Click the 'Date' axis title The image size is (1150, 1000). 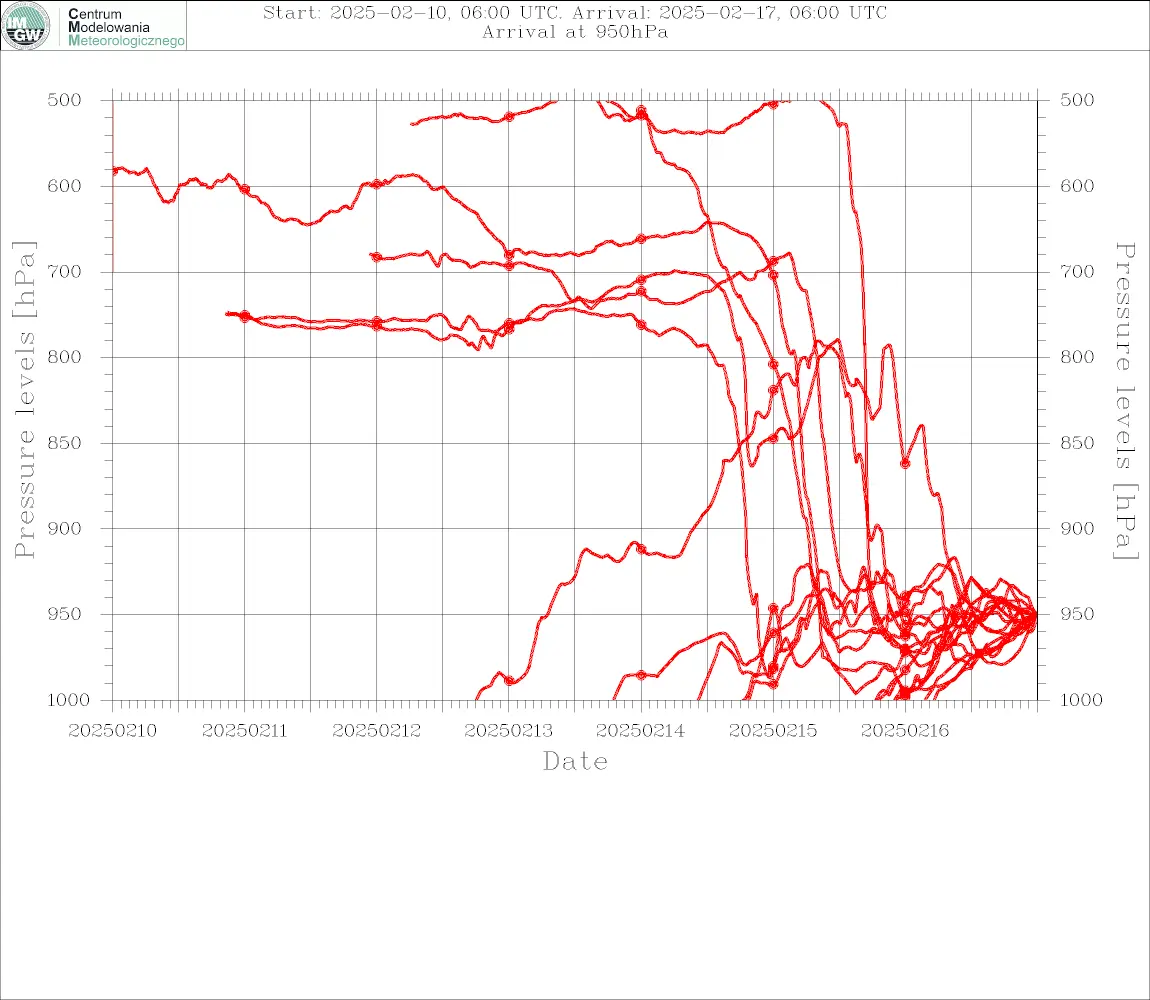575,761
